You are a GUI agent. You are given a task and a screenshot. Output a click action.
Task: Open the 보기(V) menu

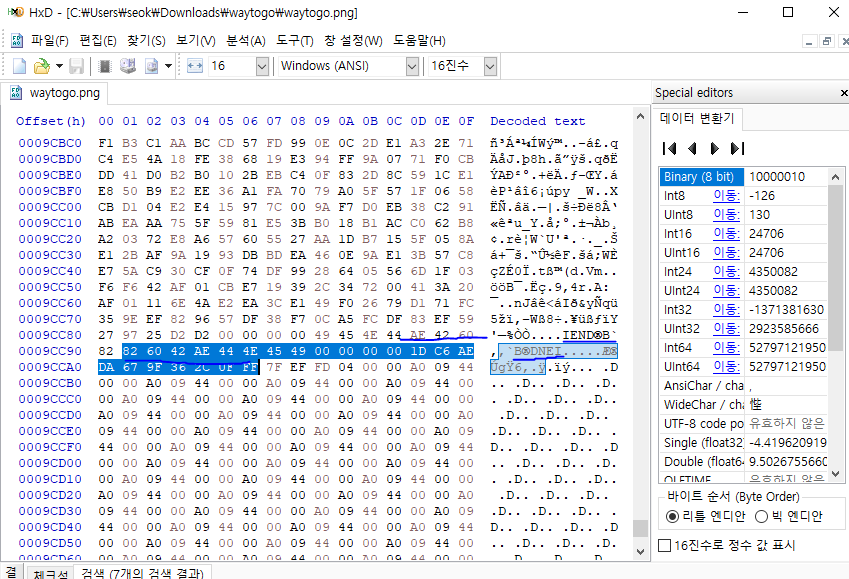coord(196,41)
